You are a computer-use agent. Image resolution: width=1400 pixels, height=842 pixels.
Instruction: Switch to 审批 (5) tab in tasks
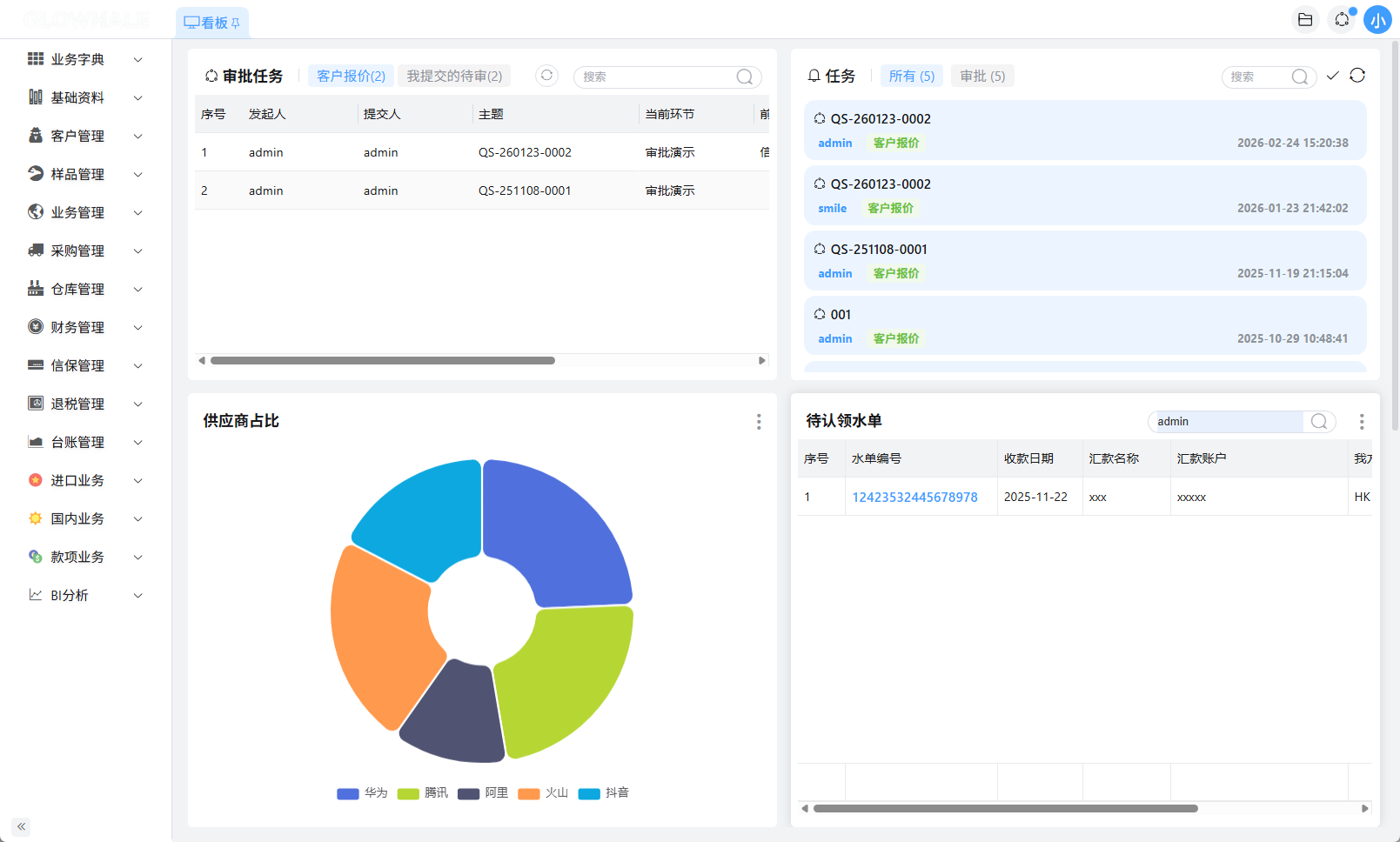point(982,76)
